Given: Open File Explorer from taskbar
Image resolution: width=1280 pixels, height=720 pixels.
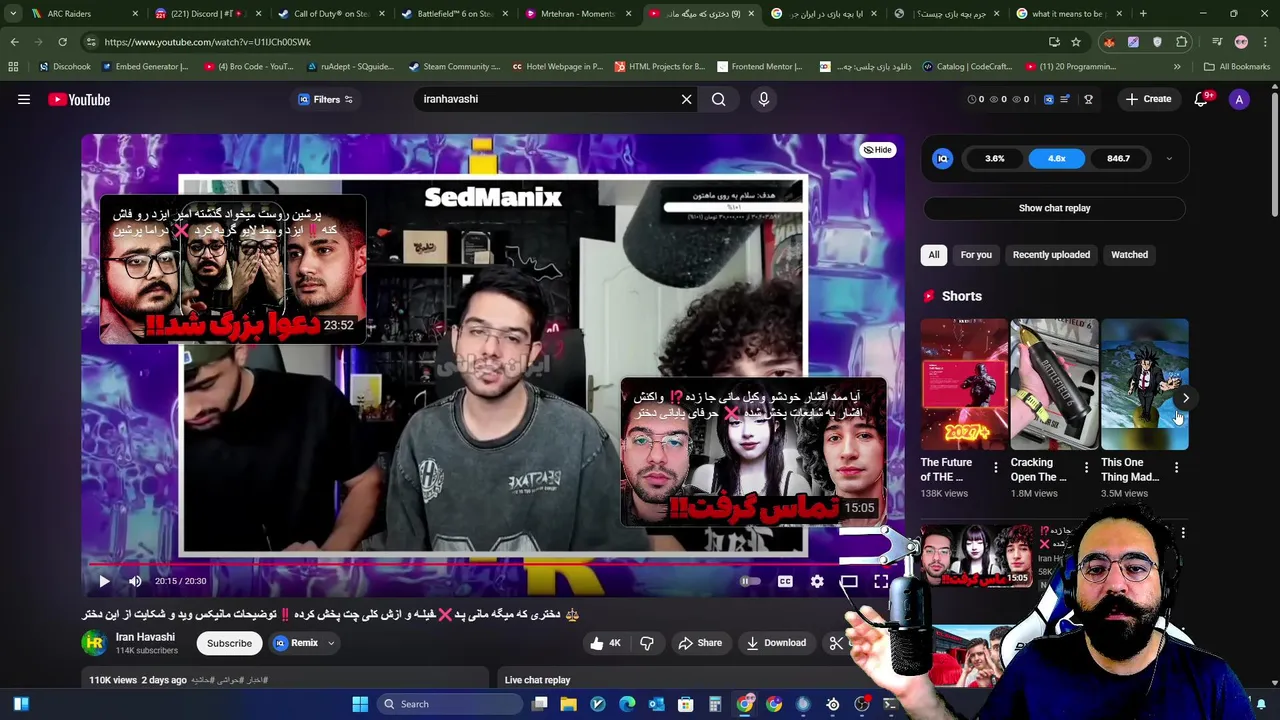Looking at the screenshot, I should 568,704.
